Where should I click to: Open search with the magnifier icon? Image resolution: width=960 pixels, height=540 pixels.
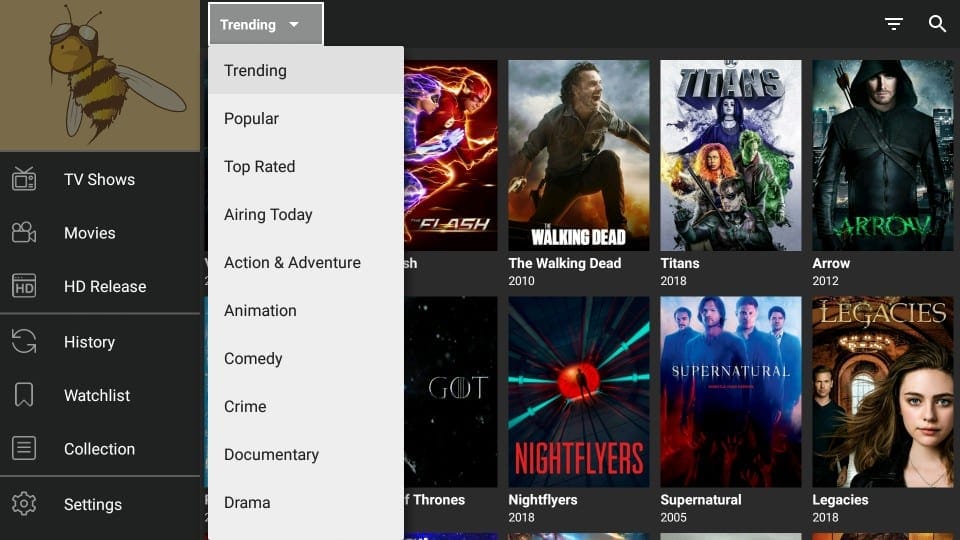pyautogui.click(x=937, y=24)
